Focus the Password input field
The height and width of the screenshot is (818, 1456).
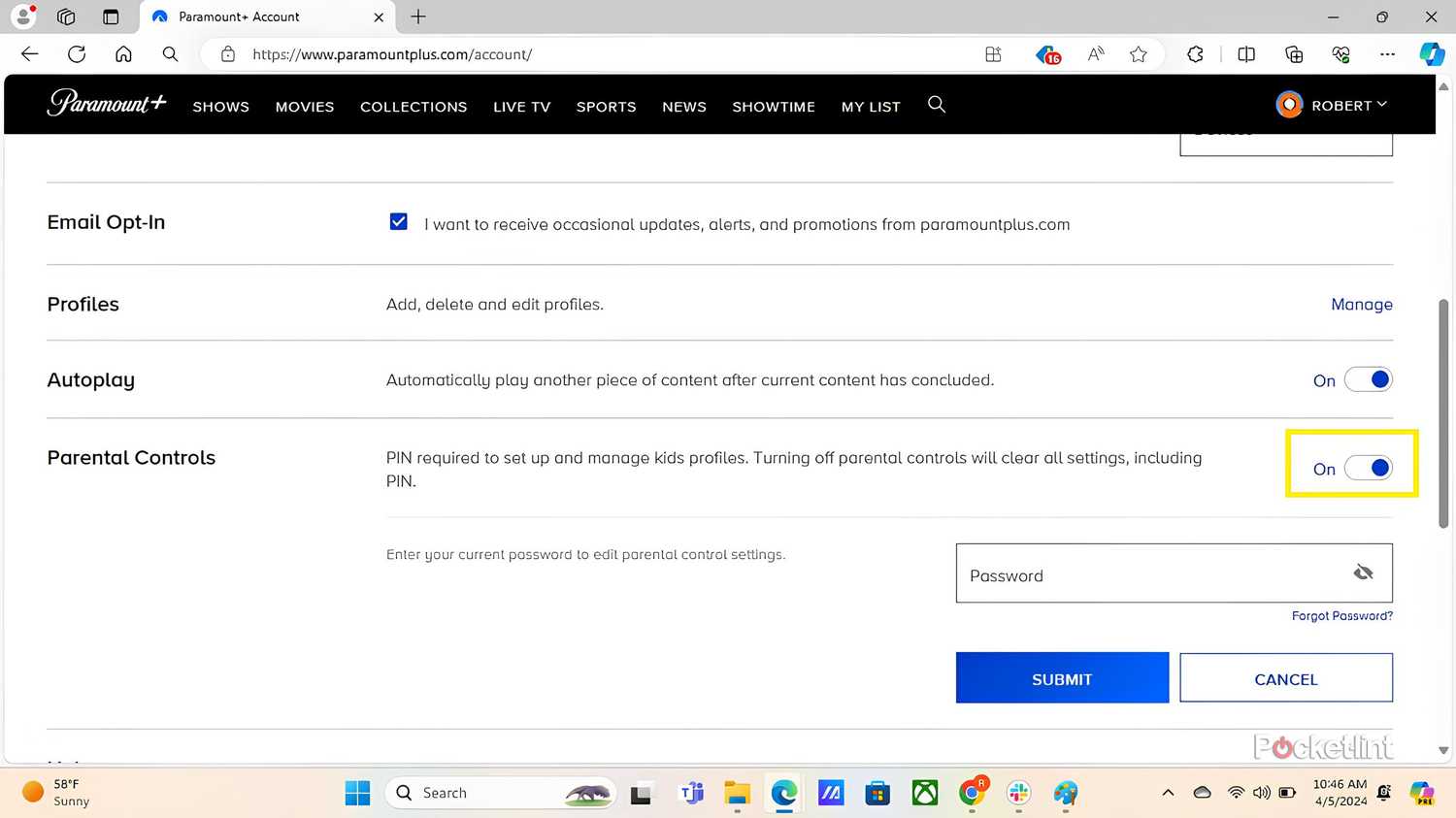tap(1175, 573)
